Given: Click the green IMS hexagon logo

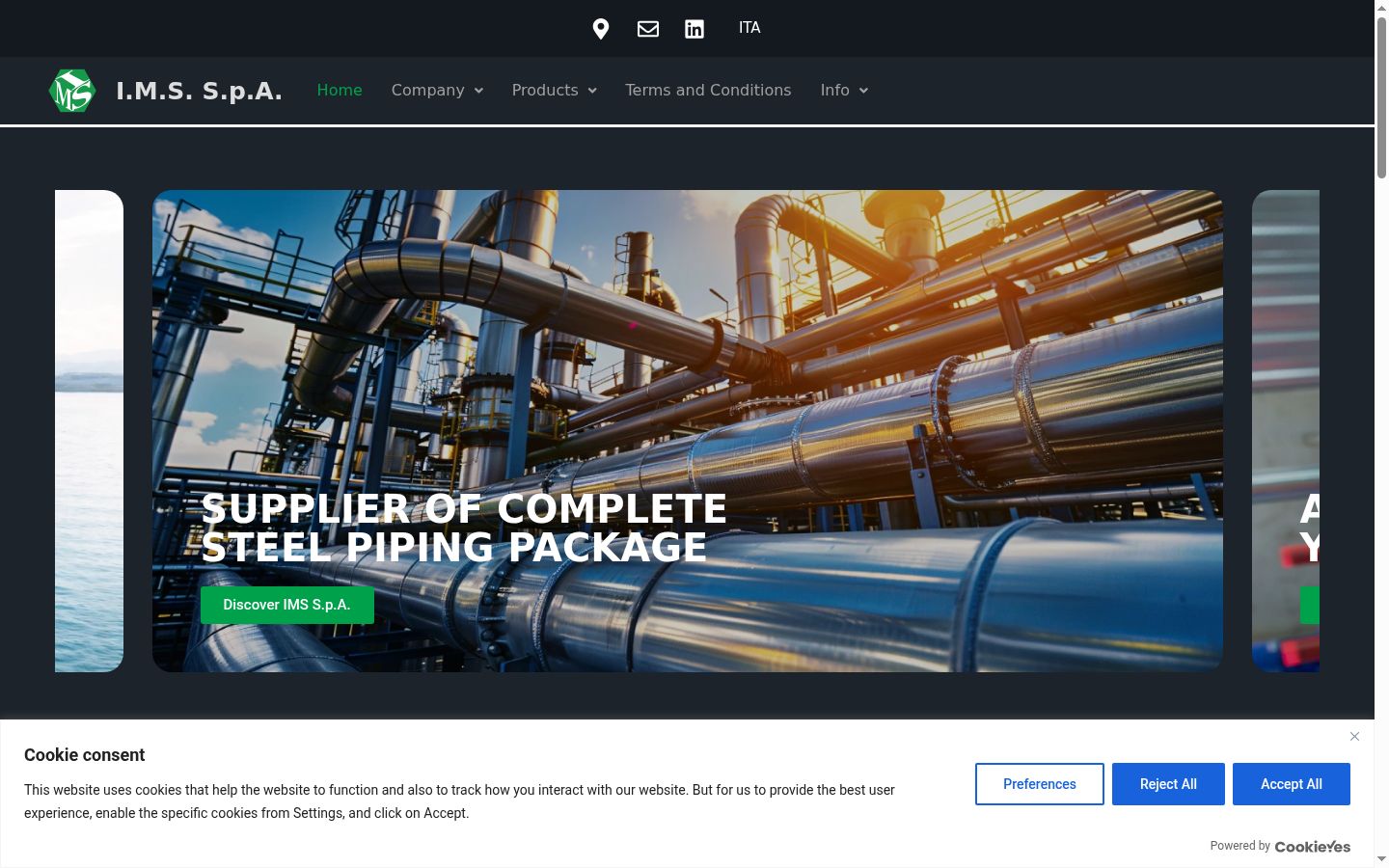Looking at the screenshot, I should point(72,91).
